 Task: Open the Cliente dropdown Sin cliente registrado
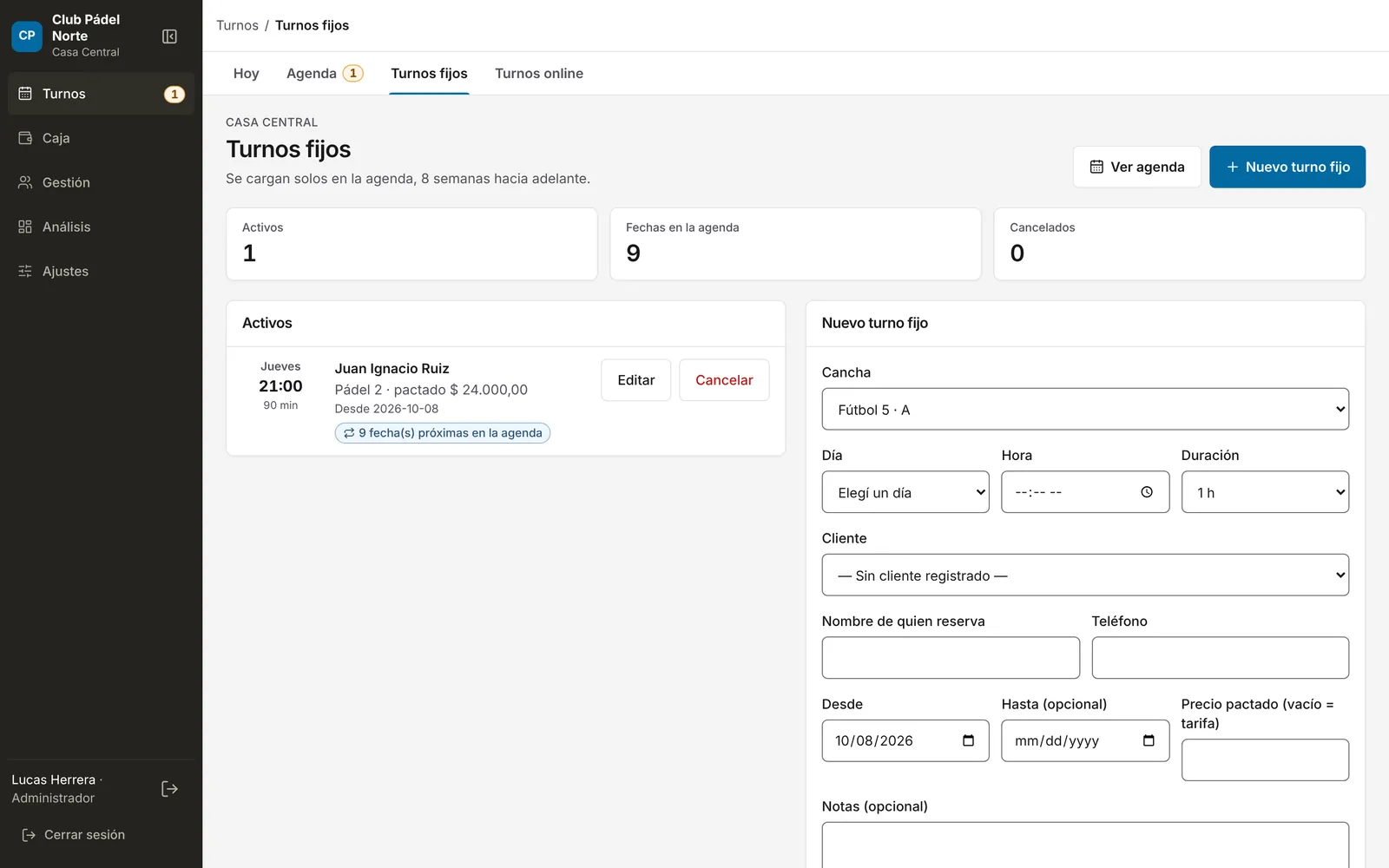(x=1085, y=575)
